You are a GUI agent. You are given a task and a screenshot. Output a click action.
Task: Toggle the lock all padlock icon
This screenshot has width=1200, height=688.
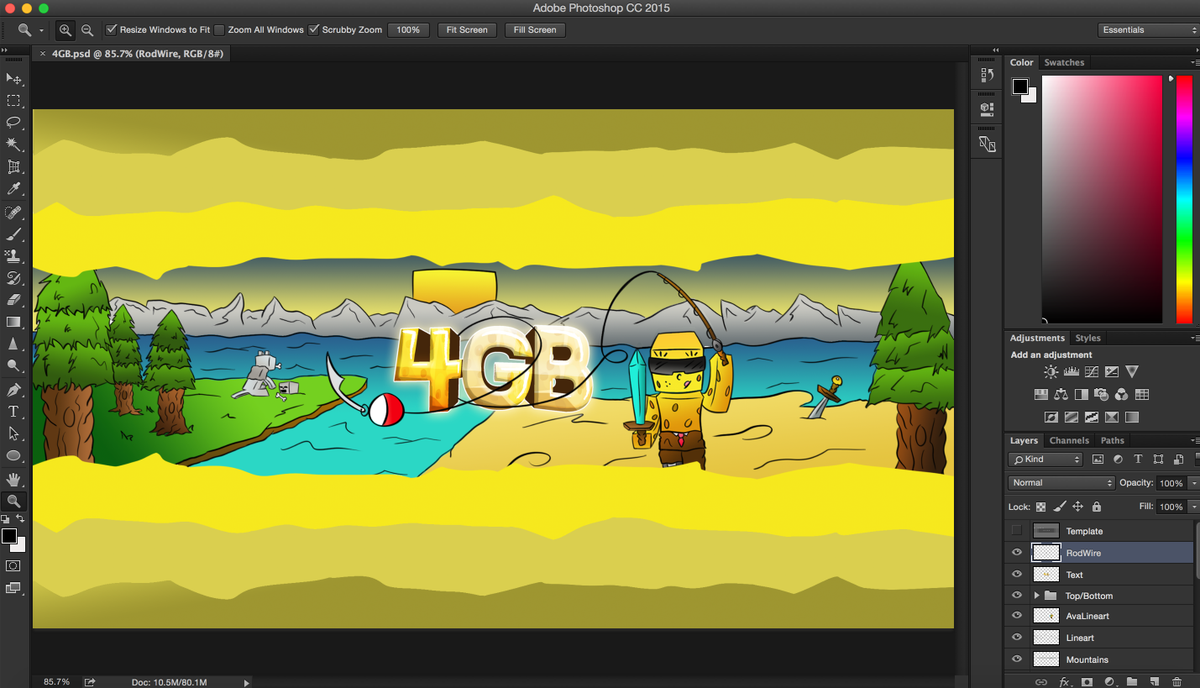(1097, 507)
